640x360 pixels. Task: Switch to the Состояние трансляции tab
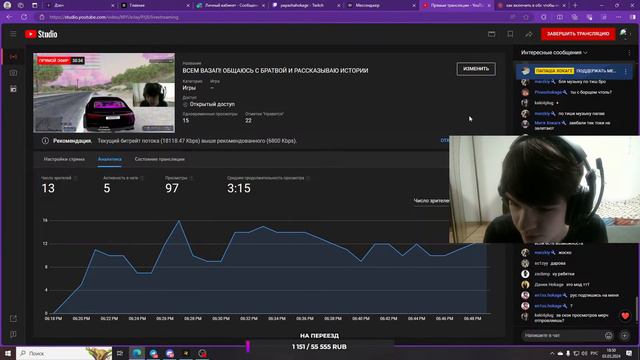point(160,159)
